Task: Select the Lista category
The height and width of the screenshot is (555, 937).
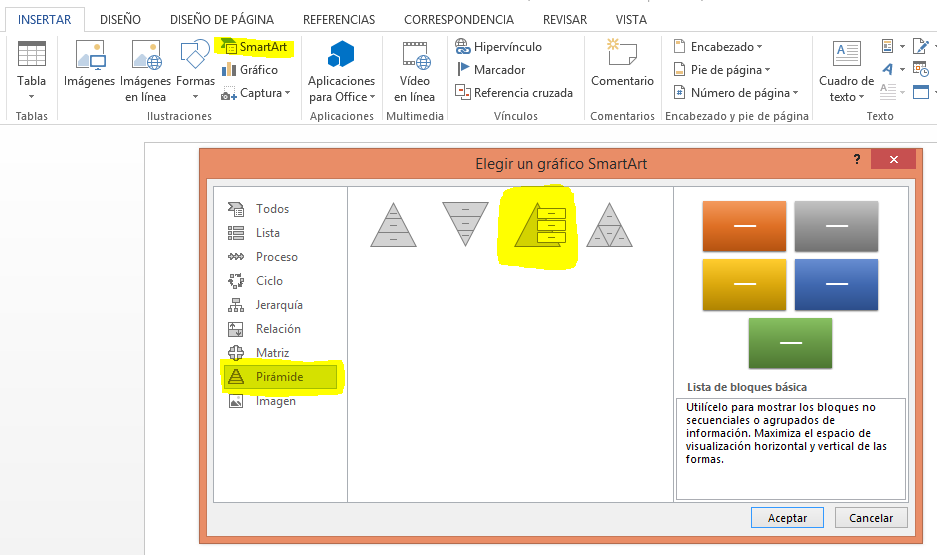Action: pos(280,232)
